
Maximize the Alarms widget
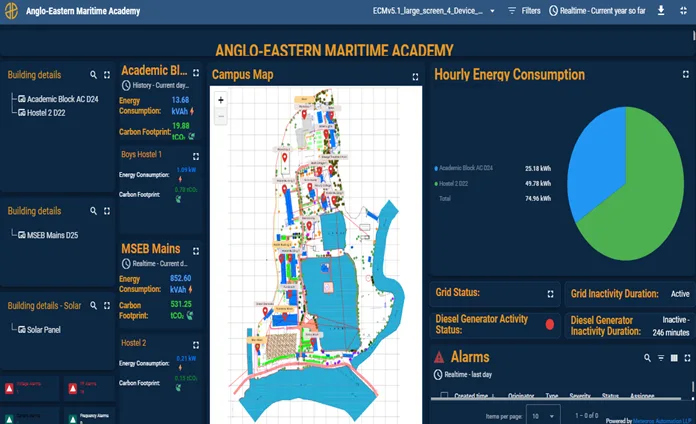688,358
